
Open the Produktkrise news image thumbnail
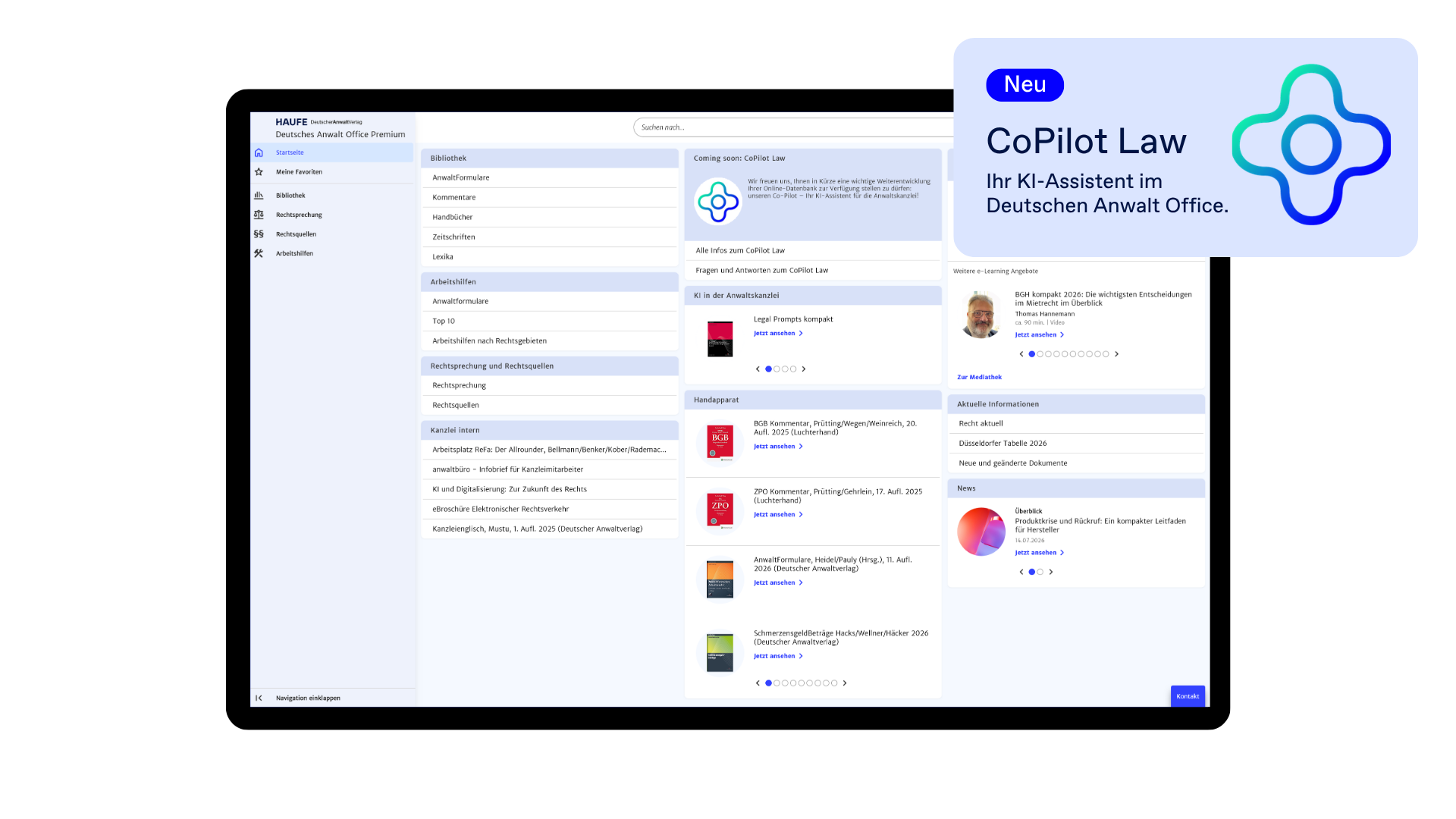pos(981,532)
